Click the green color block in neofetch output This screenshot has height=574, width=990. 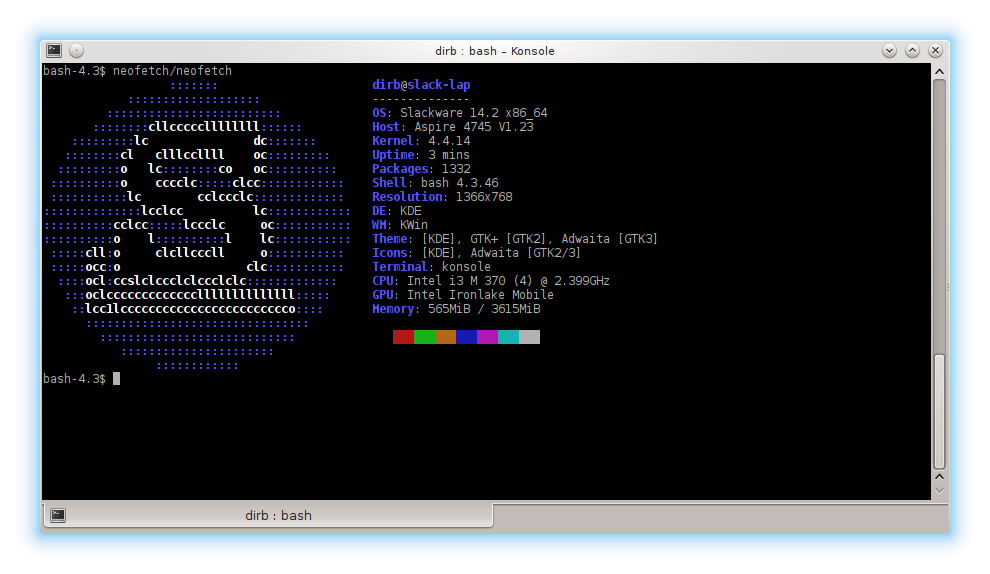424,337
